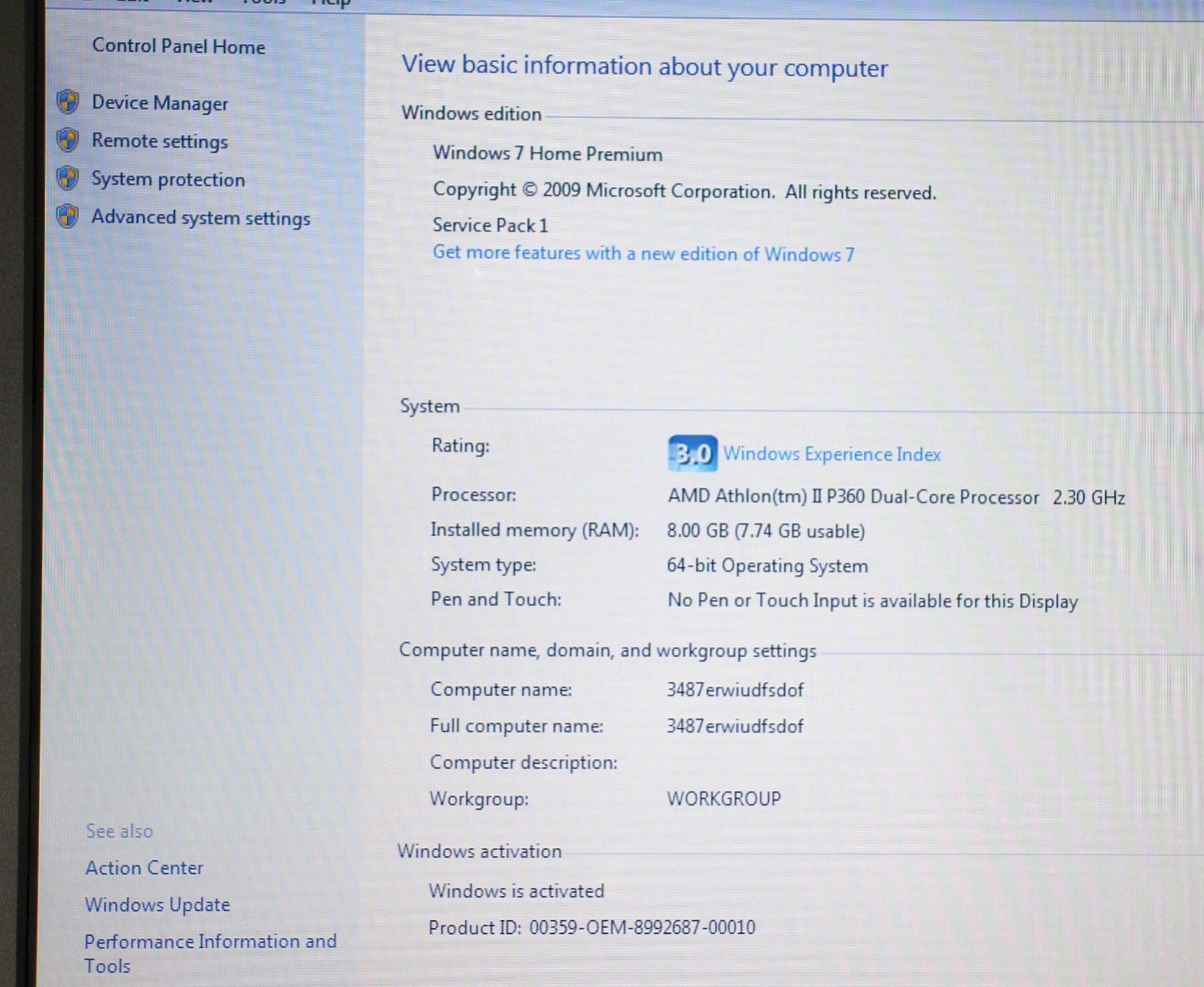Screen dimensions: 1204x987
Task: Click the shield icon beside Remote settings
Action: coord(68,140)
